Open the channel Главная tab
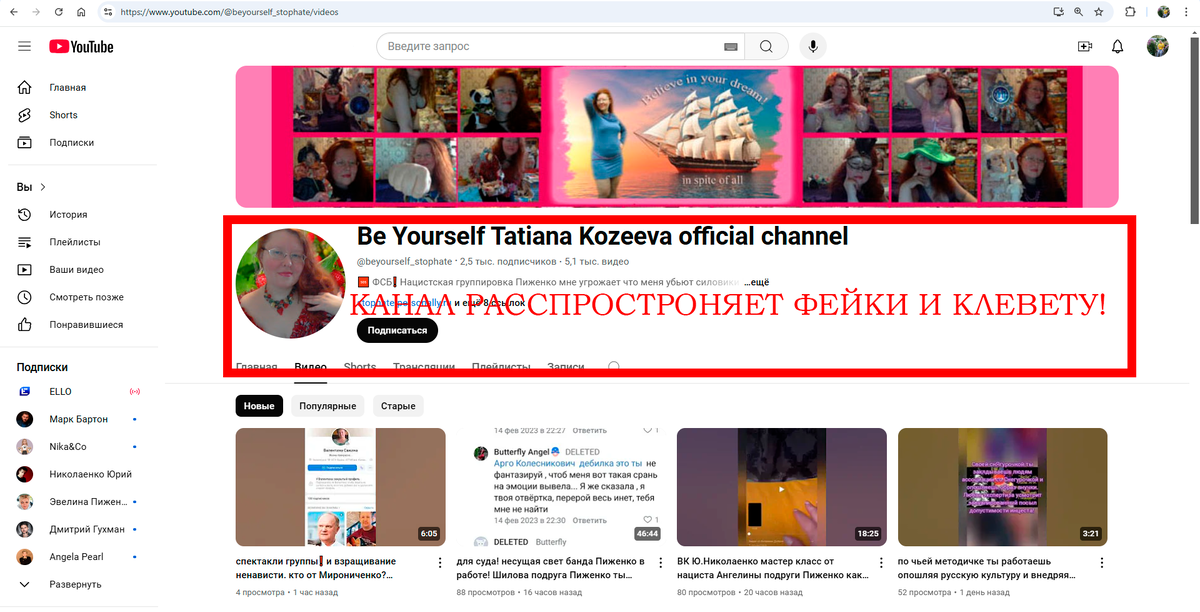The height and width of the screenshot is (612, 1200). tap(256, 367)
